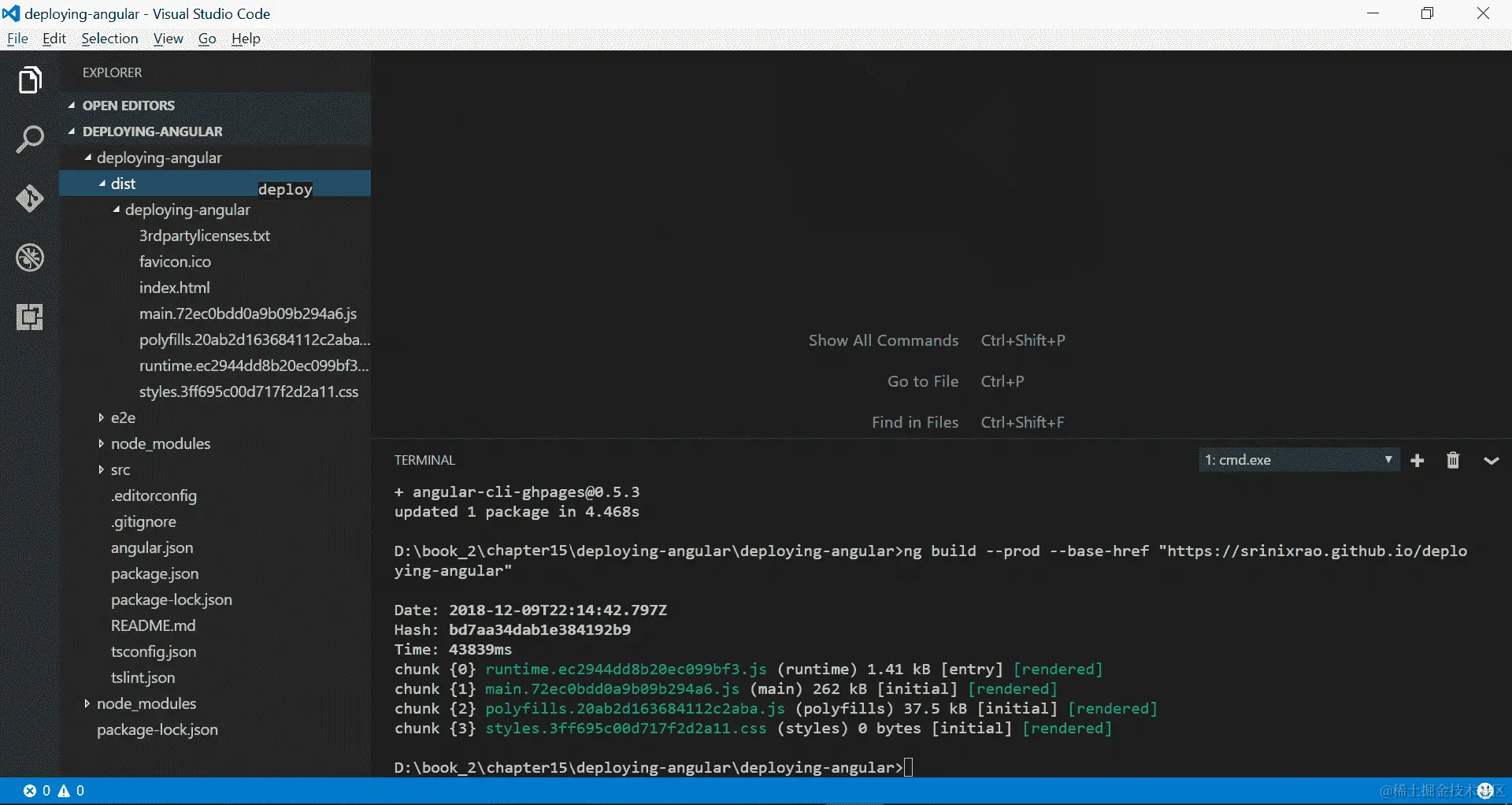Click the angular-cli-ghpages@0.5.3 line in terminal
The image size is (1512, 805).
tap(517, 492)
